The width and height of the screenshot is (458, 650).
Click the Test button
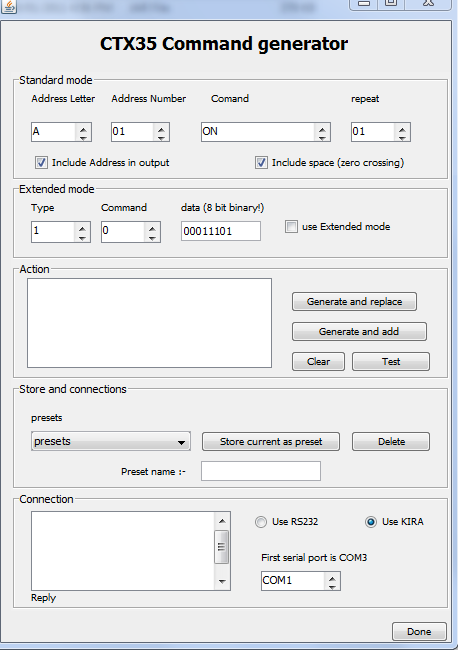(391, 361)
